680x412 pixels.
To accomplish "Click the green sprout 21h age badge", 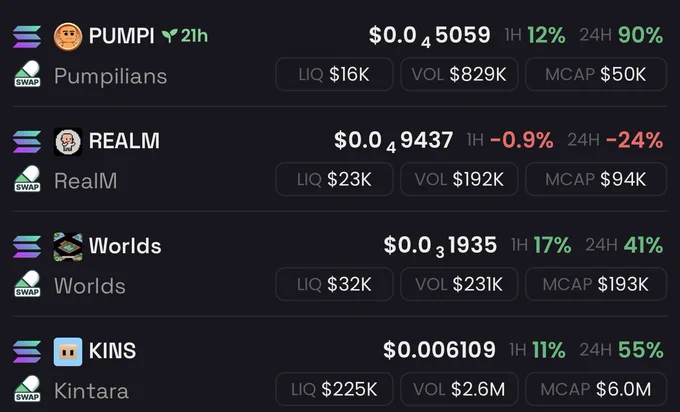I will (x=185, y=36).
